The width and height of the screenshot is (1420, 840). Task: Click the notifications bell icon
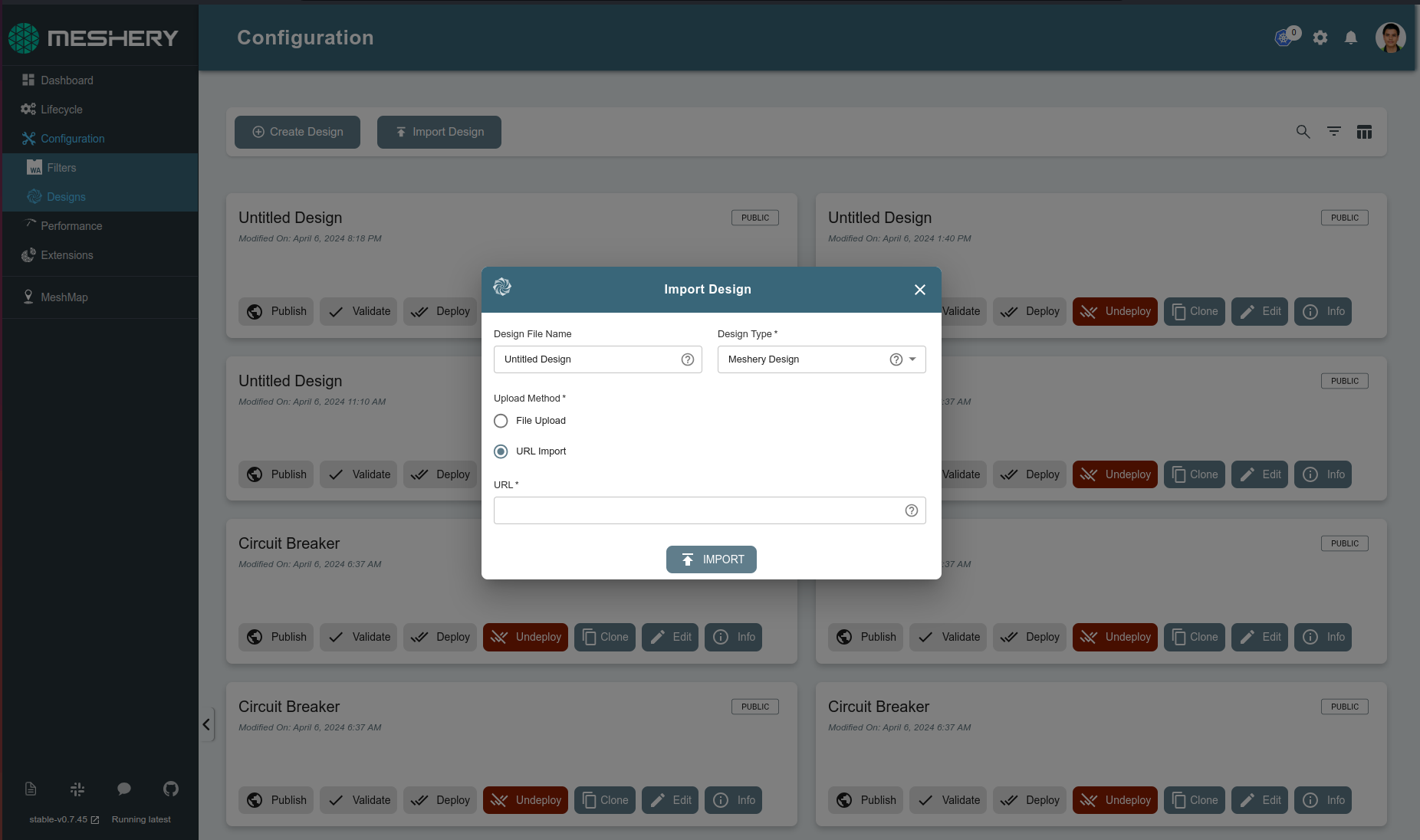click(x=1351, y=38)
